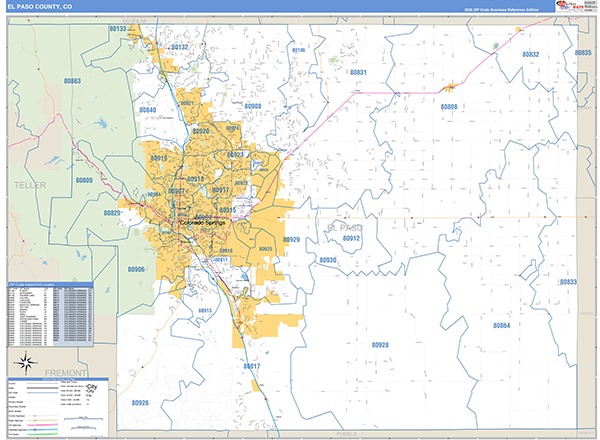This screenshot has width=600, height=440.
Task: Click ZIP code 80864 label
Action: pyautogui.click(x=501, y=326)
